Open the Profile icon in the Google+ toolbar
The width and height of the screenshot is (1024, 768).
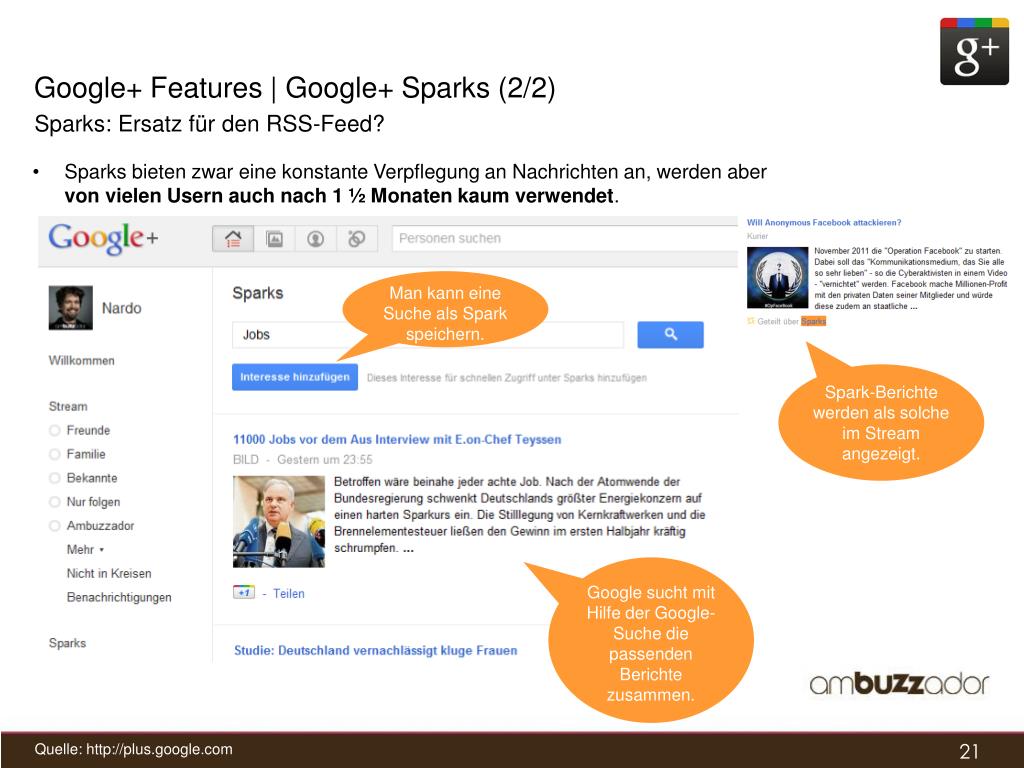[x=315, y=239]
